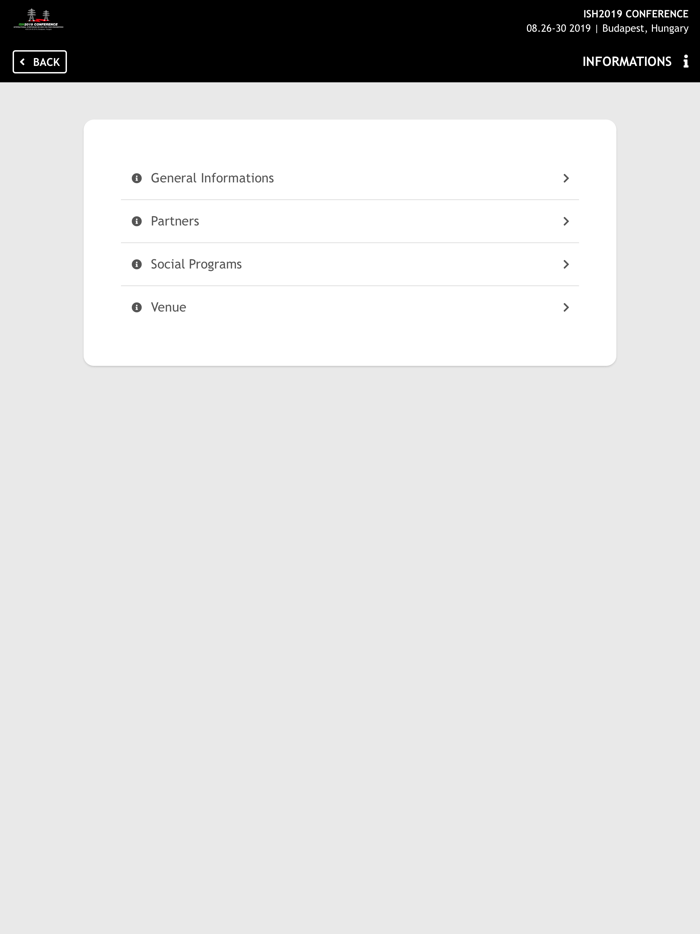The width and height of the screenshot is (700, 934).
Task: Select the Venue list item
Action: click(168, 307)
